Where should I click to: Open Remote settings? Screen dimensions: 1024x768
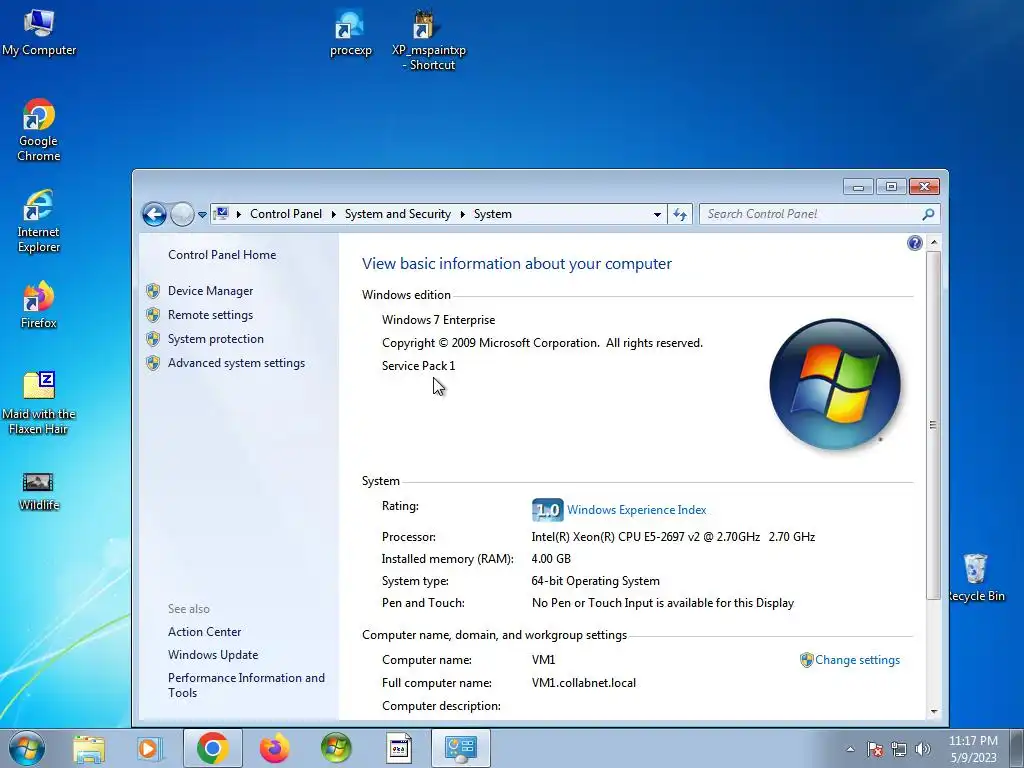point(210,315)
